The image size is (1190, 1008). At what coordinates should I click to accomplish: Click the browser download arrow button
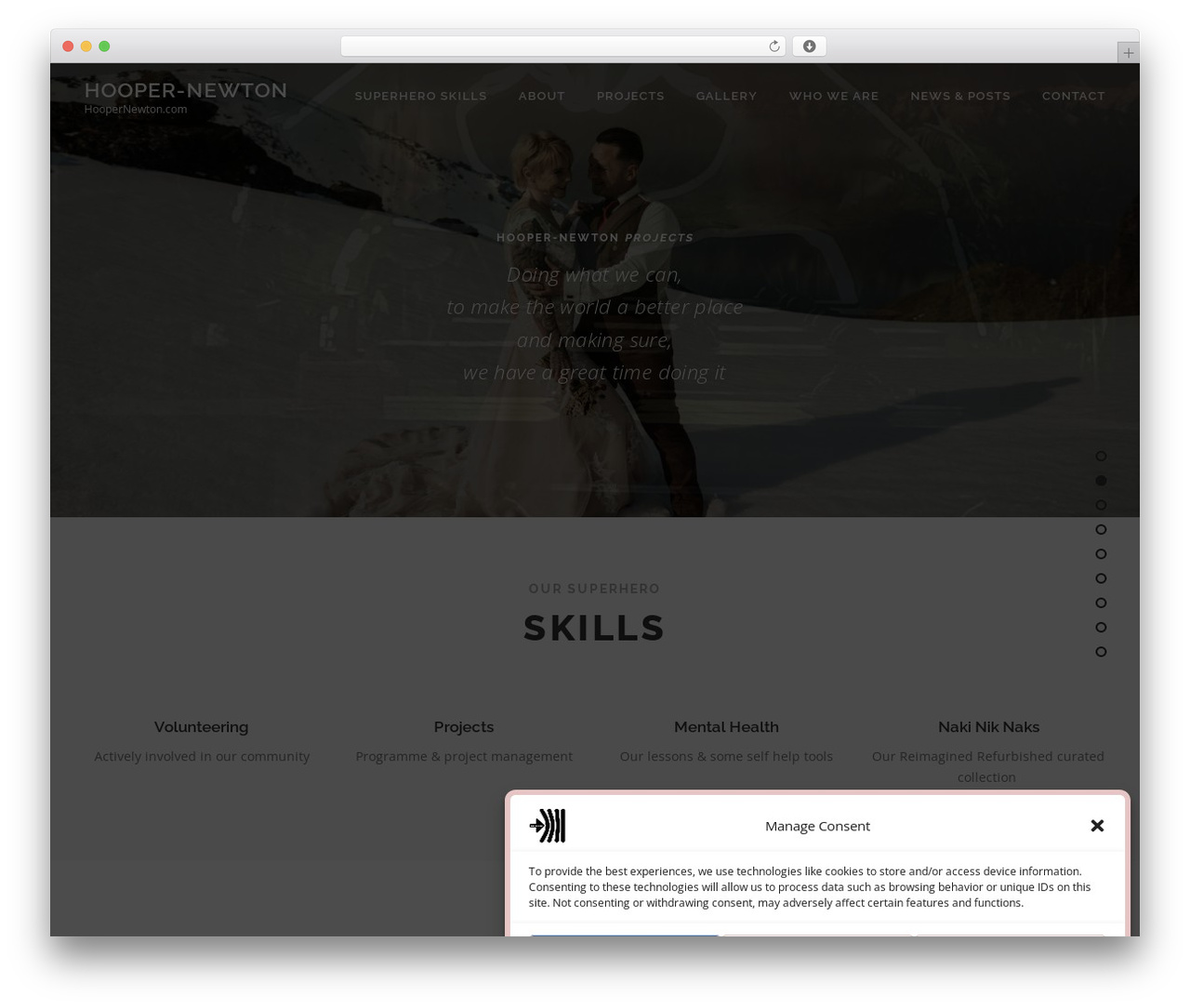pyautogui.click(x=809, y=46)
